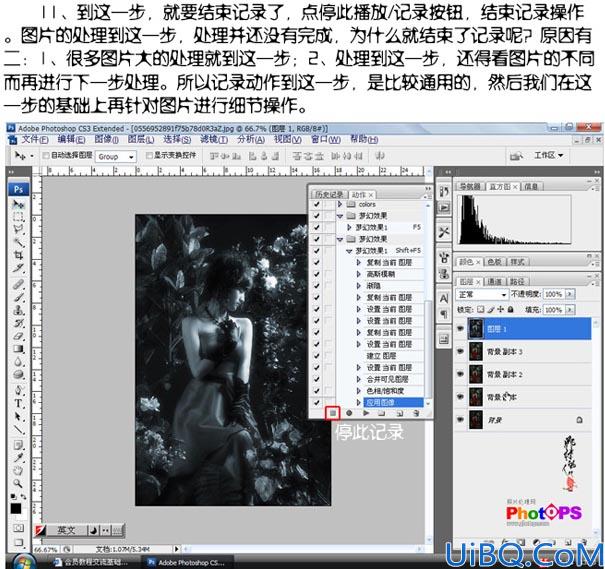Screen dimensions: 605x569
Task: Select the Line shape tool
Action: coord(18,429)
